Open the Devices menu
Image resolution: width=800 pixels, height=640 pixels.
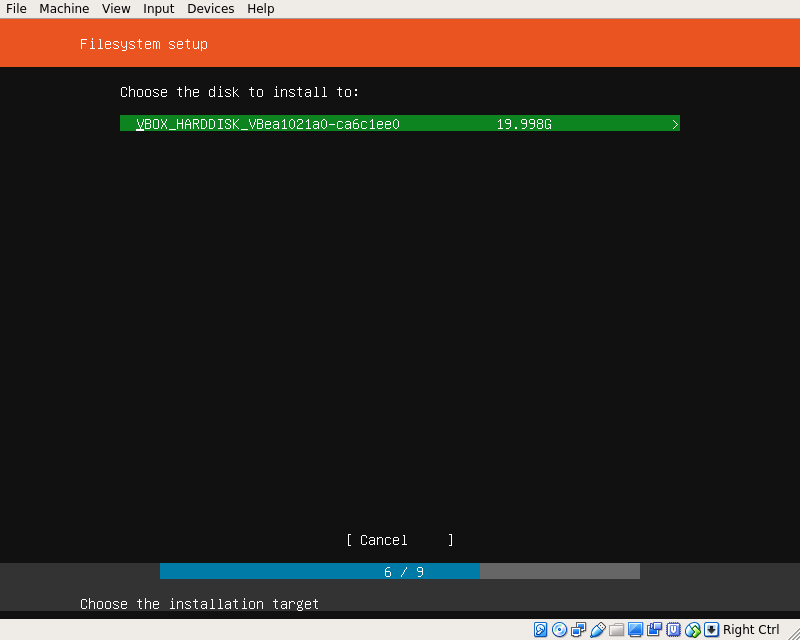210,9
